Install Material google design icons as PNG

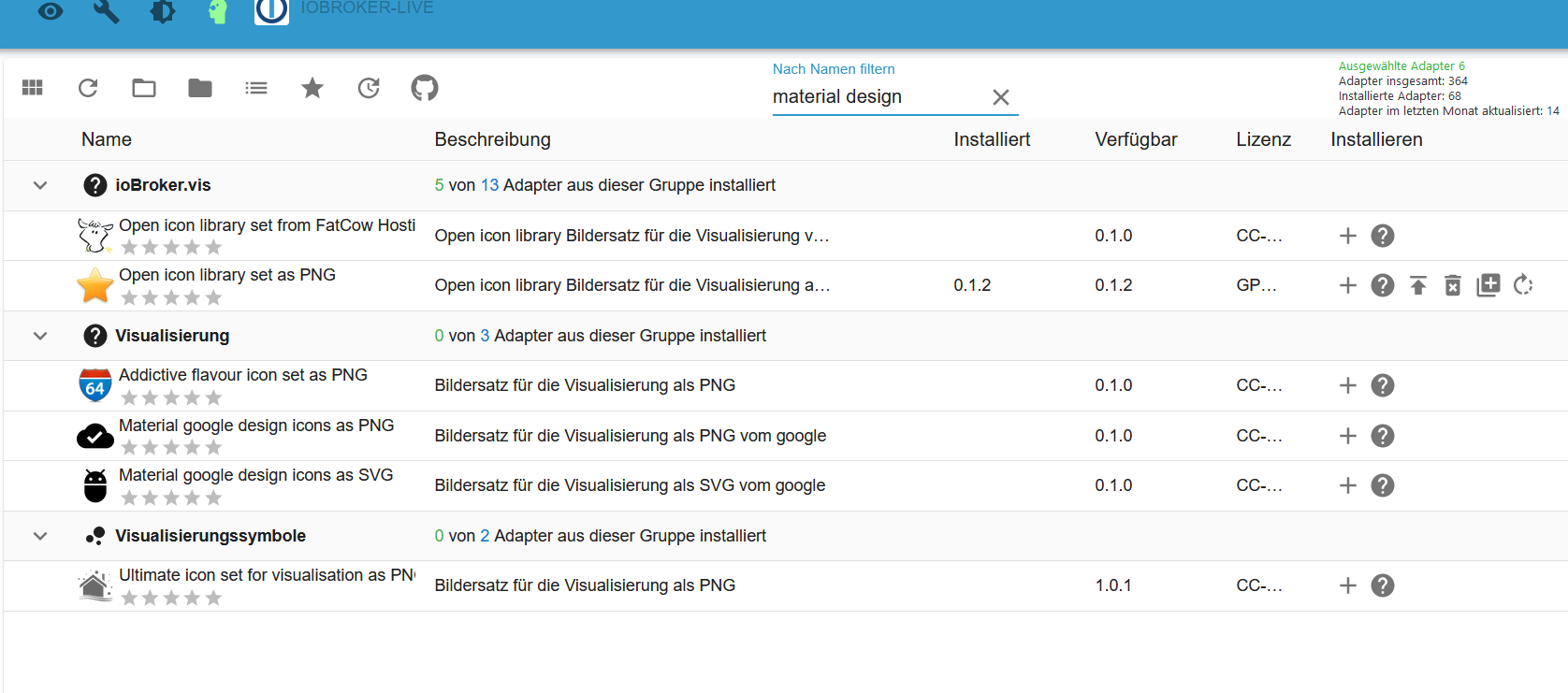(x=1348, y=436)
